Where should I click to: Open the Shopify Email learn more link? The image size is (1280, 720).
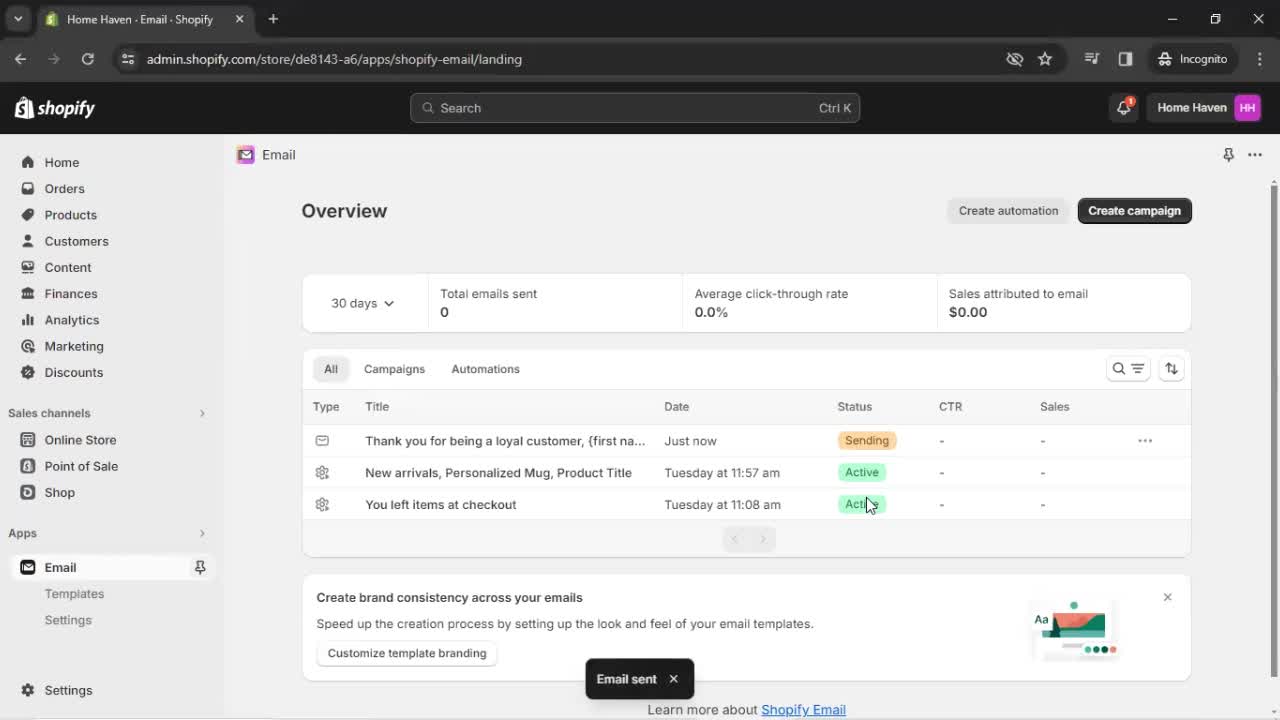pos(803,710)
